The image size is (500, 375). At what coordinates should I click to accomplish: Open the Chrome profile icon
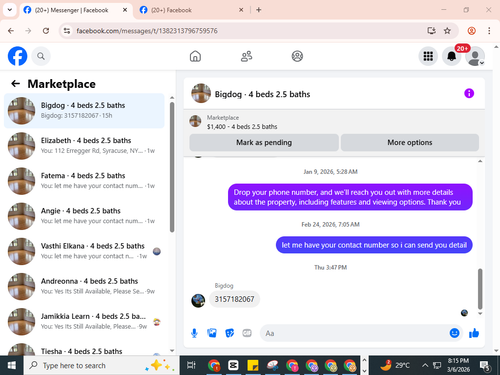click(471, 31)
